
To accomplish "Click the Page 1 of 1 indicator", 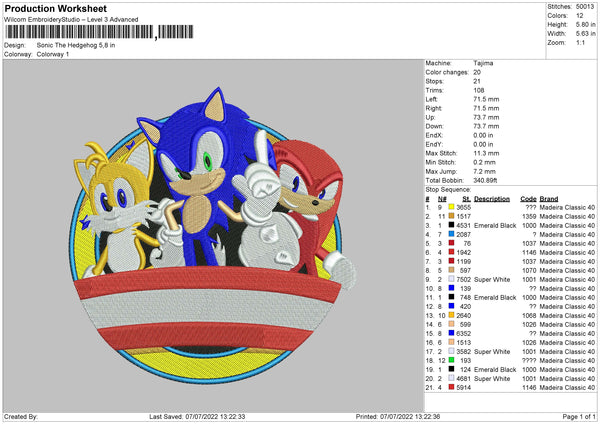I will point(579,416).
